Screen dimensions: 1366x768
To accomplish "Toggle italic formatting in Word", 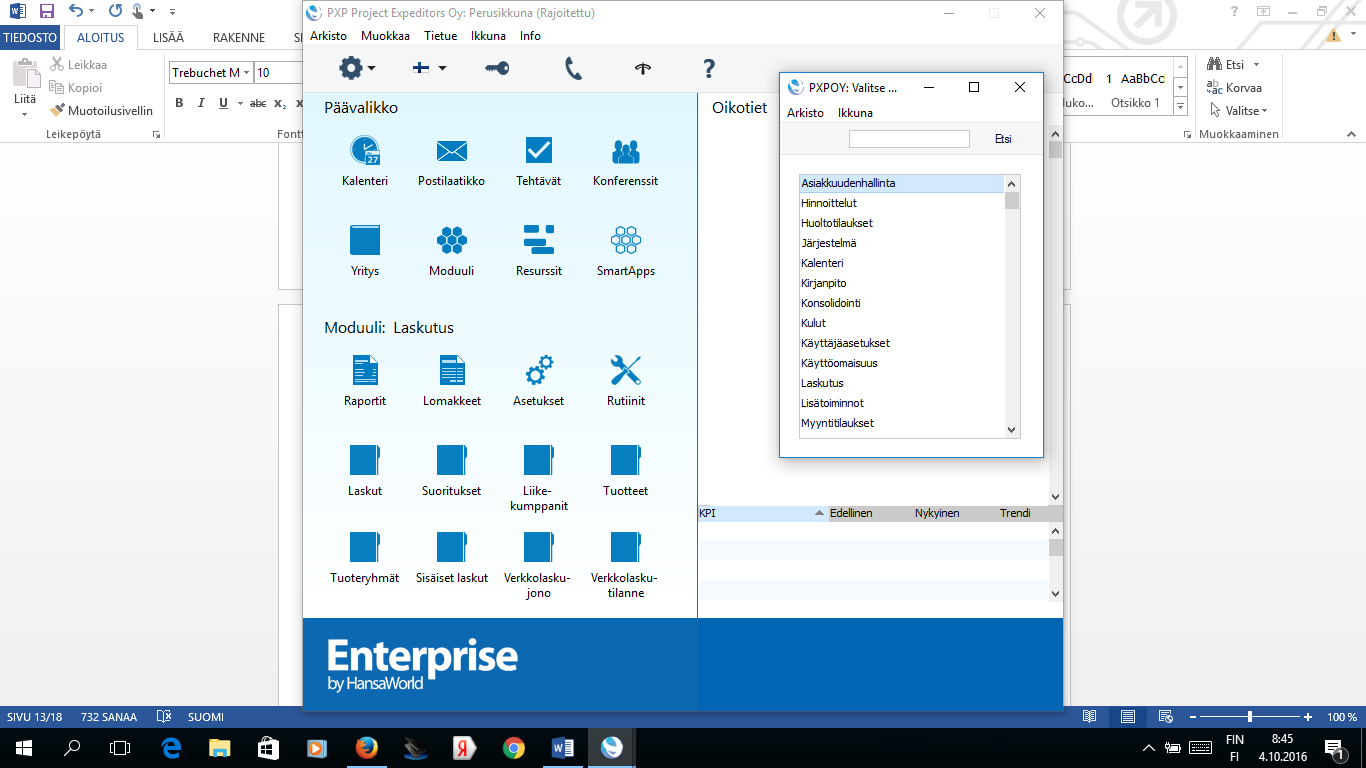I will (x=201, y=103).
